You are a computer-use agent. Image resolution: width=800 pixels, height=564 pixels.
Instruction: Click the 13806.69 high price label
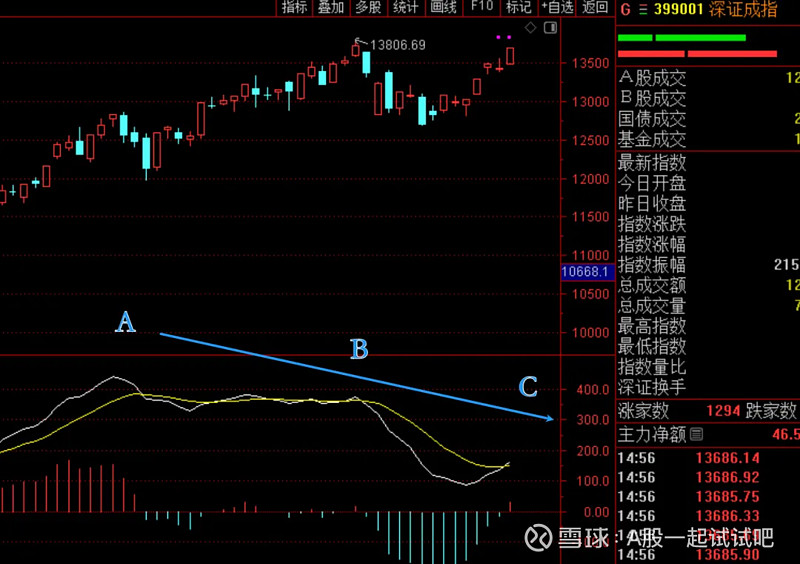coord(397,45)
